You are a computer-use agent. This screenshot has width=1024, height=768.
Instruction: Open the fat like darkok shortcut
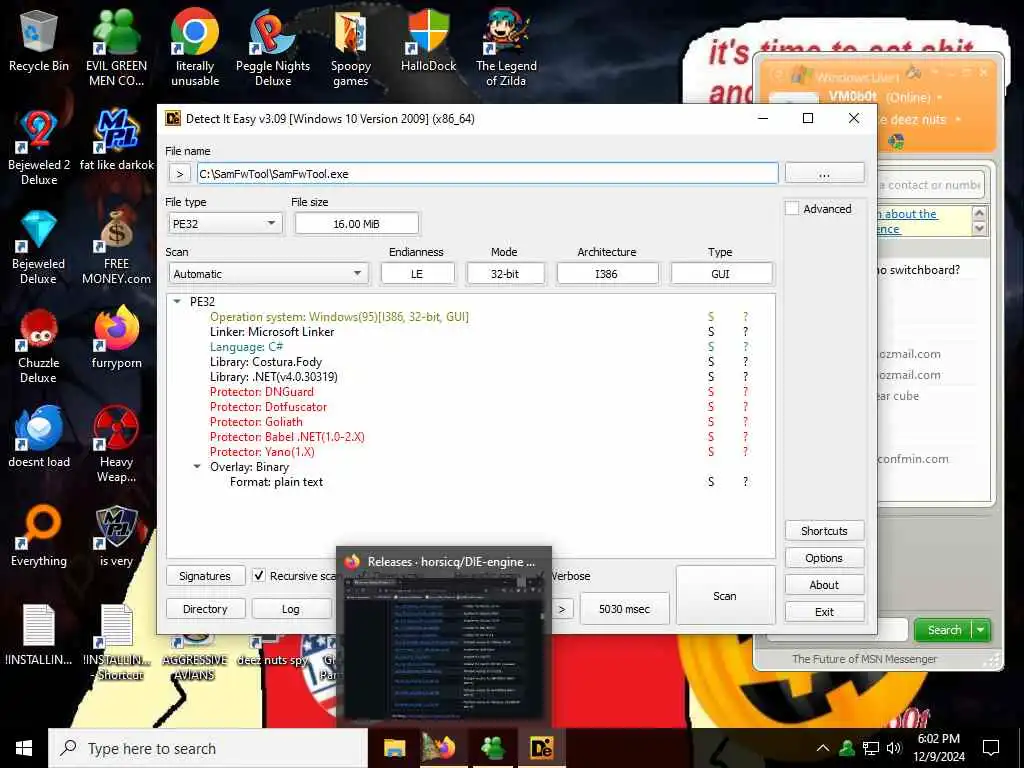coord(116,140)
